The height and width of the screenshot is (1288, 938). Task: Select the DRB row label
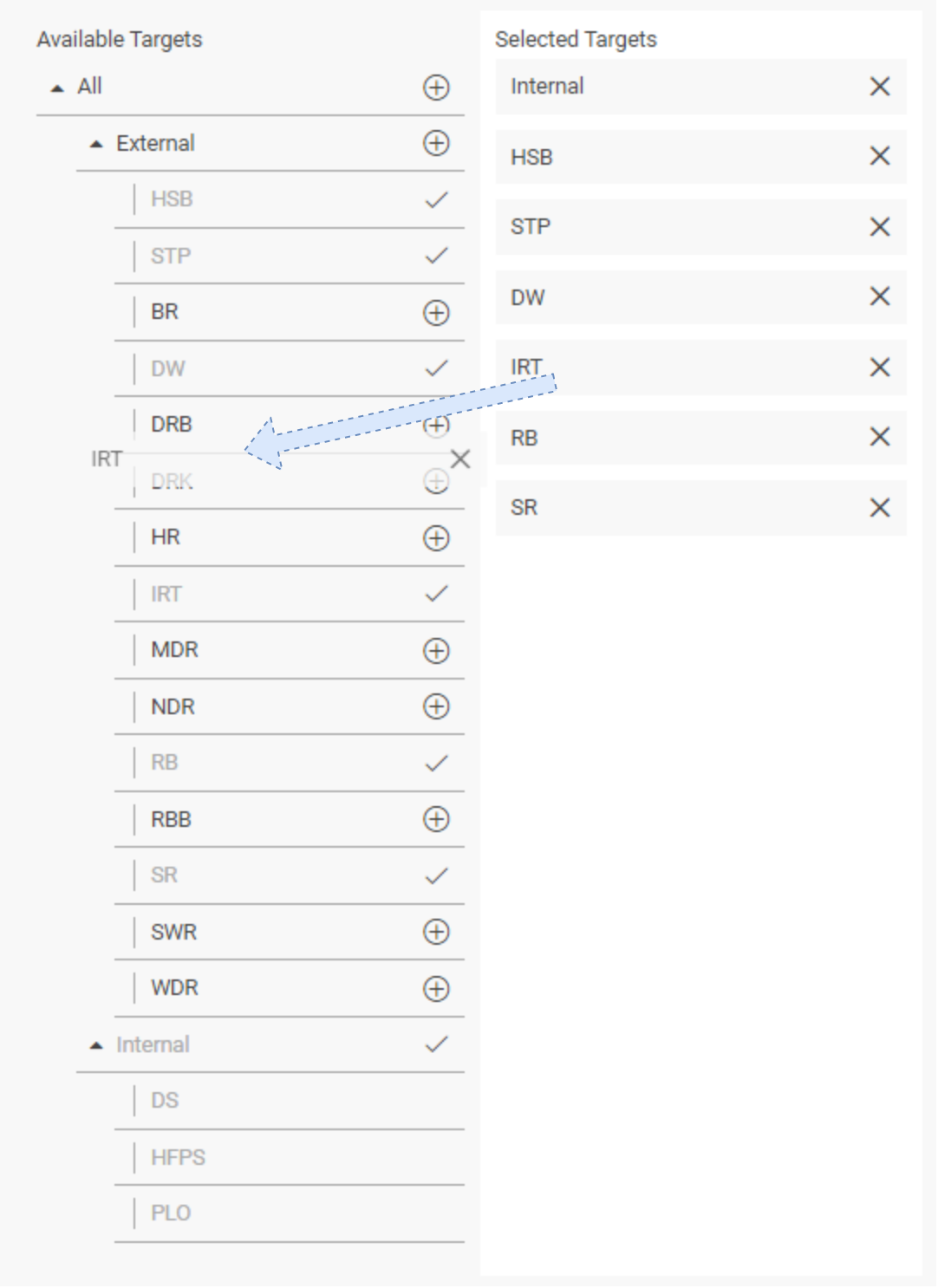[172, 424]
